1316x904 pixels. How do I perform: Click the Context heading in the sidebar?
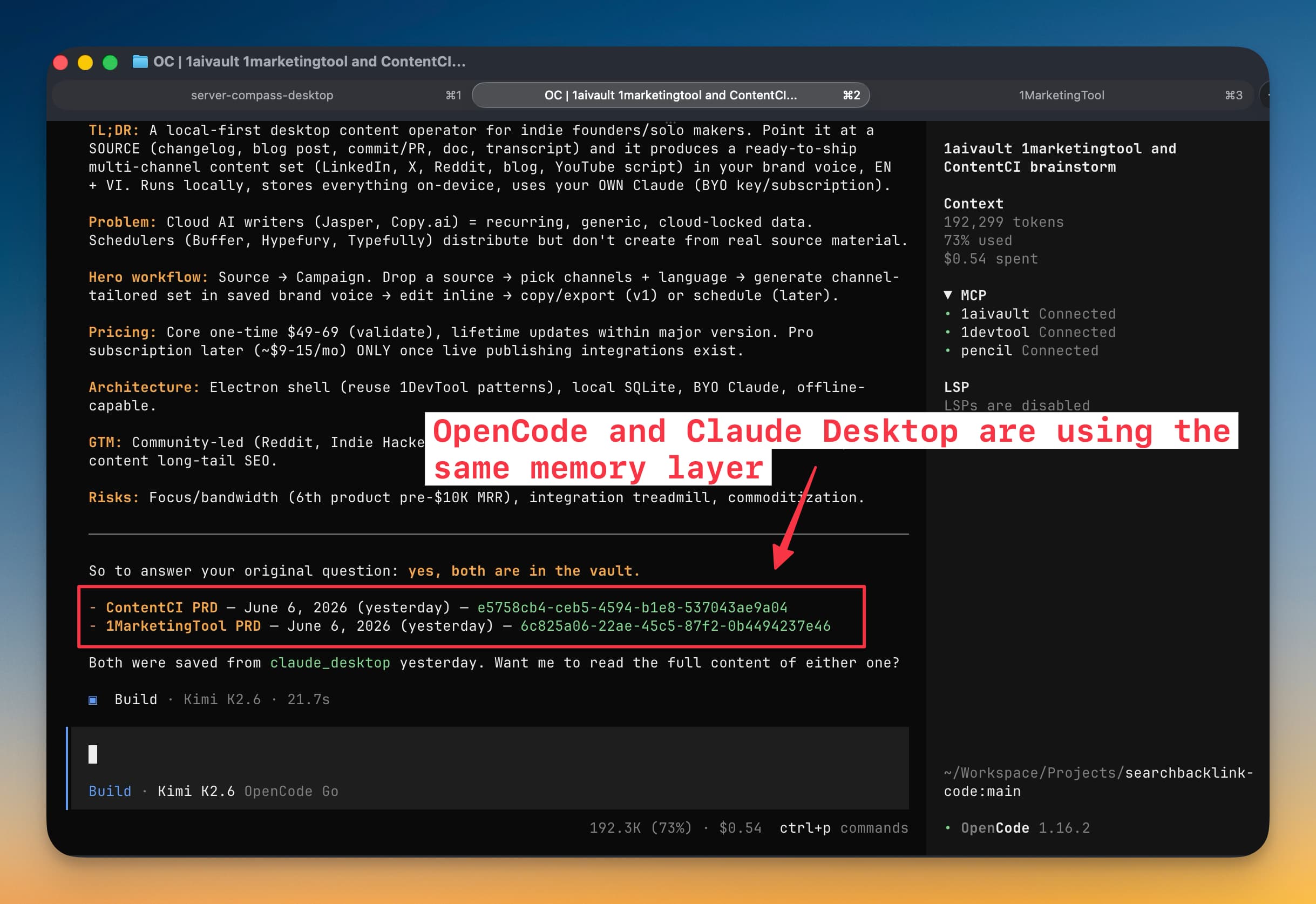[973, 204]
